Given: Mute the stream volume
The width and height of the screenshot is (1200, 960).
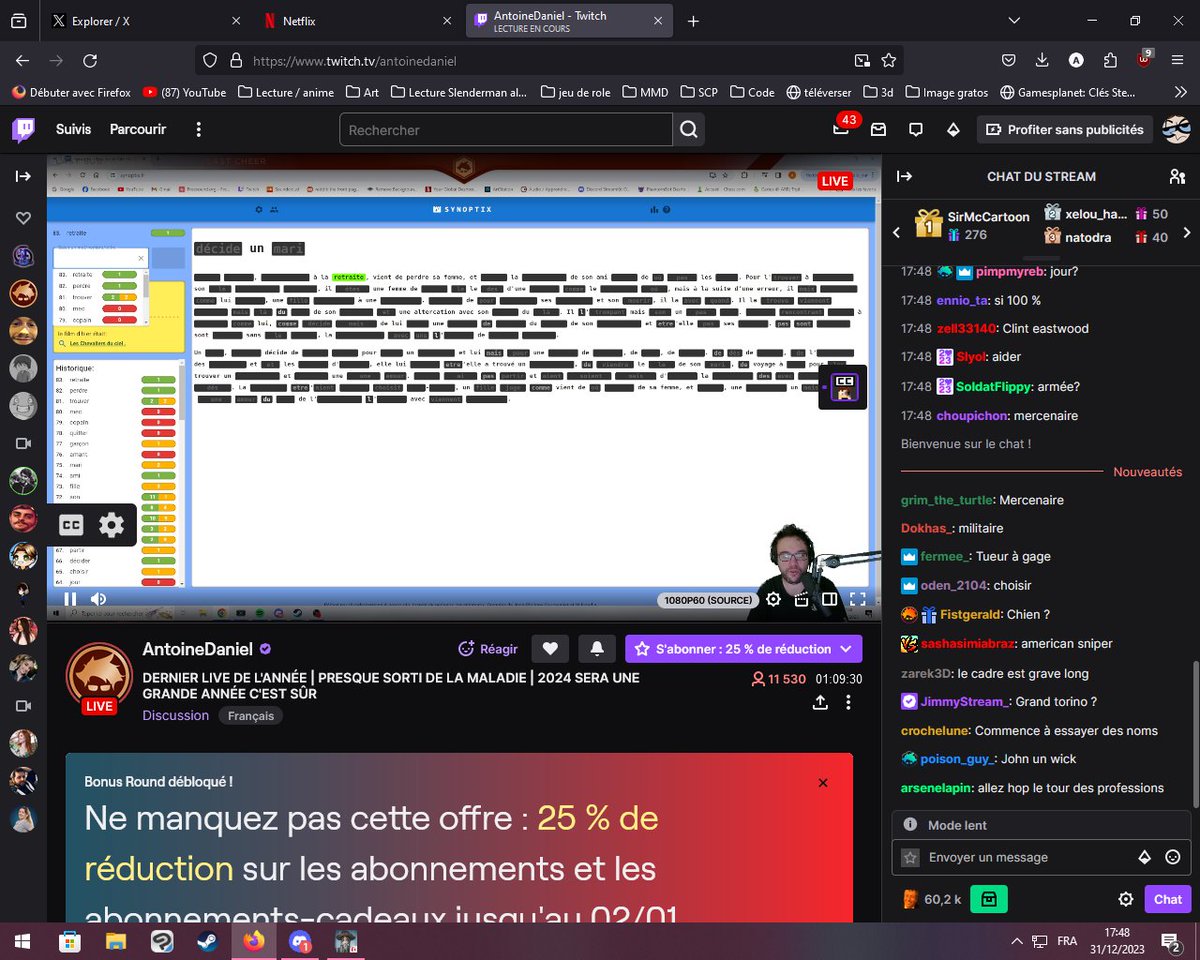Looking at the screenshot, I should (x=98, y=599).
